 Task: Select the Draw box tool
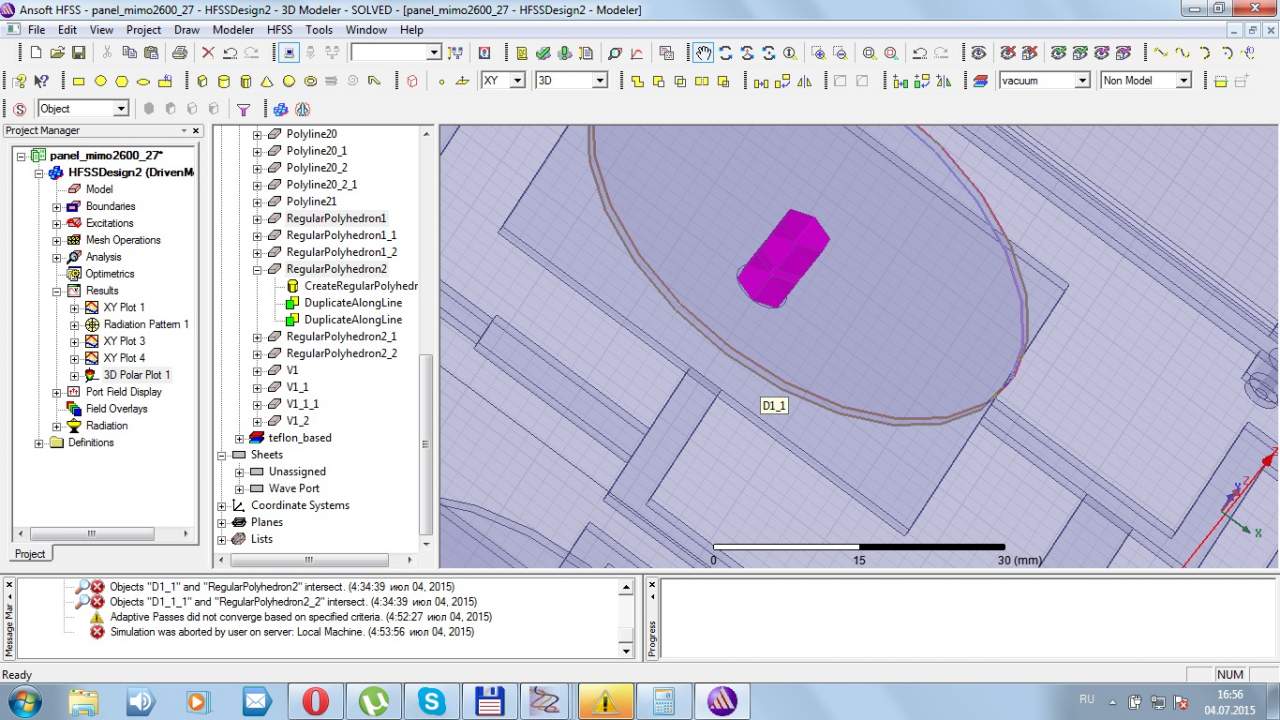(202, 81)
